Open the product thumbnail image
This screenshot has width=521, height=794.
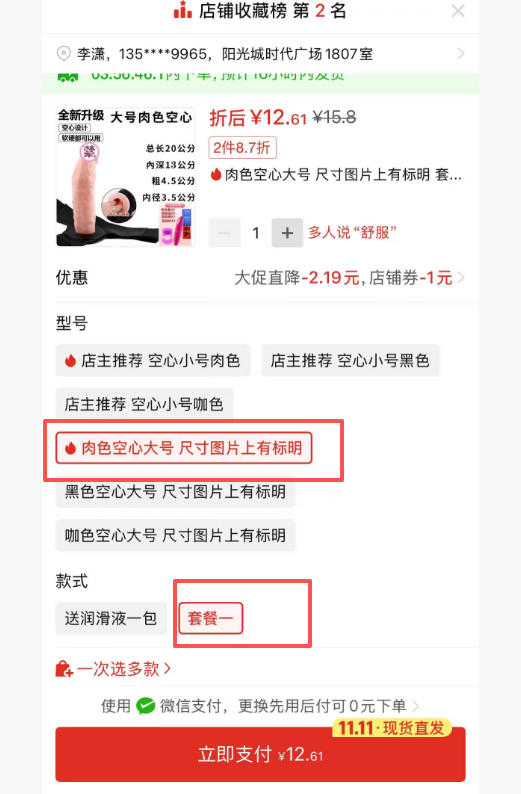pos(126,177)
